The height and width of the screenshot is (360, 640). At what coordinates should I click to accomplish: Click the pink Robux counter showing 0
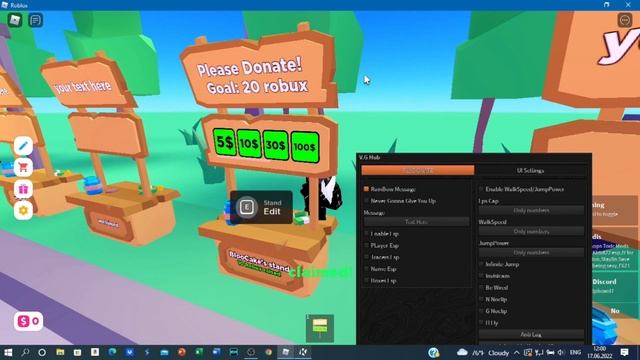coord(28,321)
